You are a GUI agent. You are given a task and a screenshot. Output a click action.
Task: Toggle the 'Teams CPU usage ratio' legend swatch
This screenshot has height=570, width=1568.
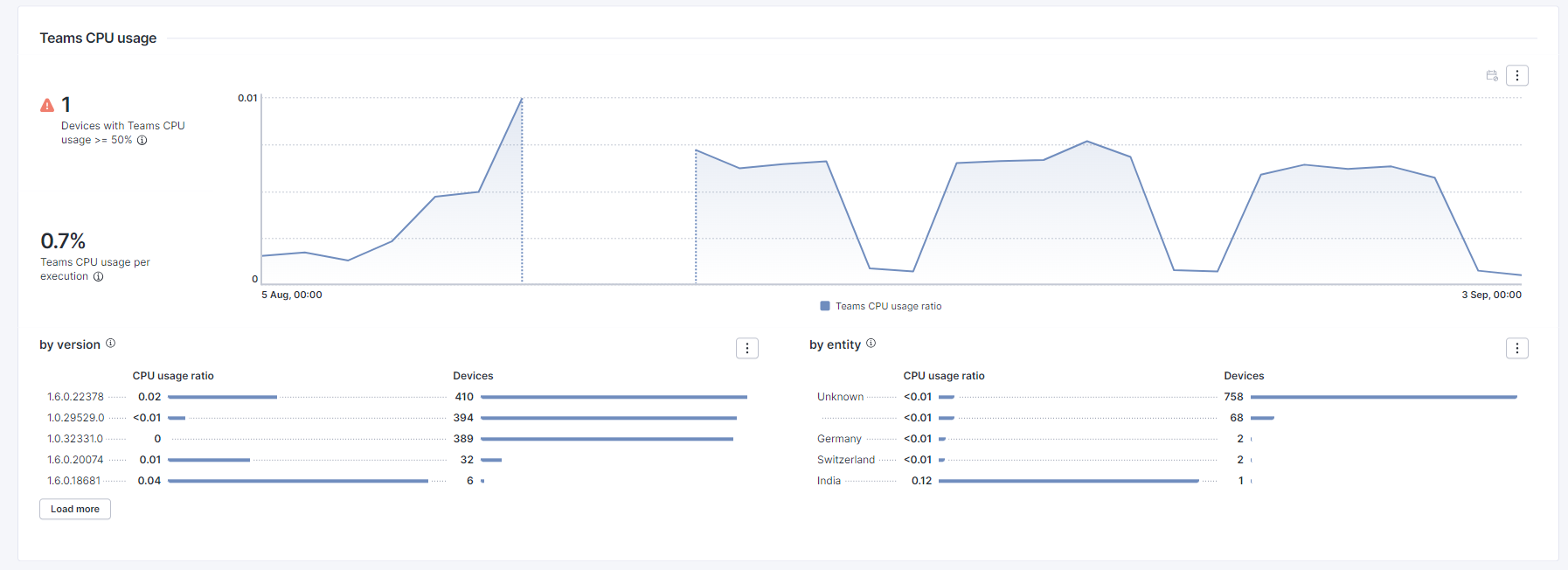tap(825, 306)
